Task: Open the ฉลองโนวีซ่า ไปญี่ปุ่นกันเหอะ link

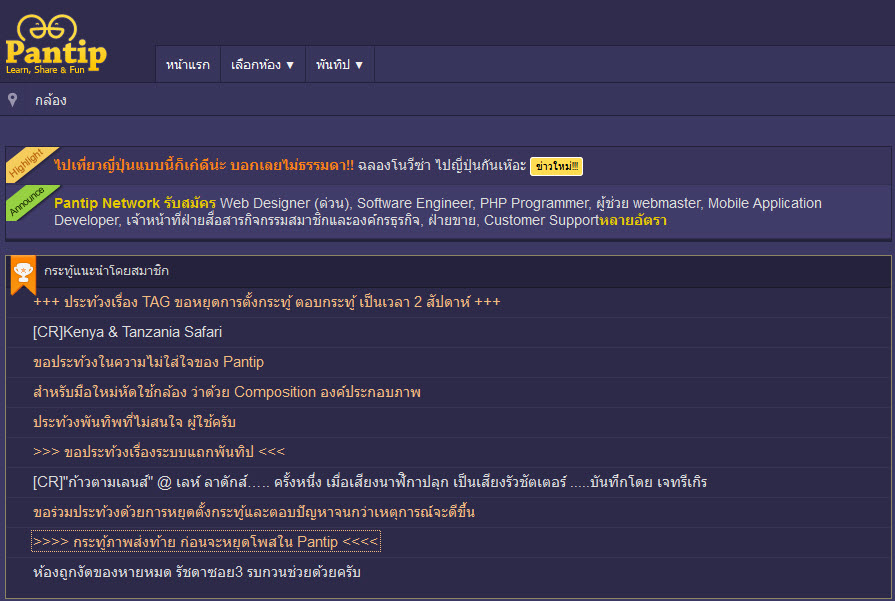Action: click(x=442, y=166)
